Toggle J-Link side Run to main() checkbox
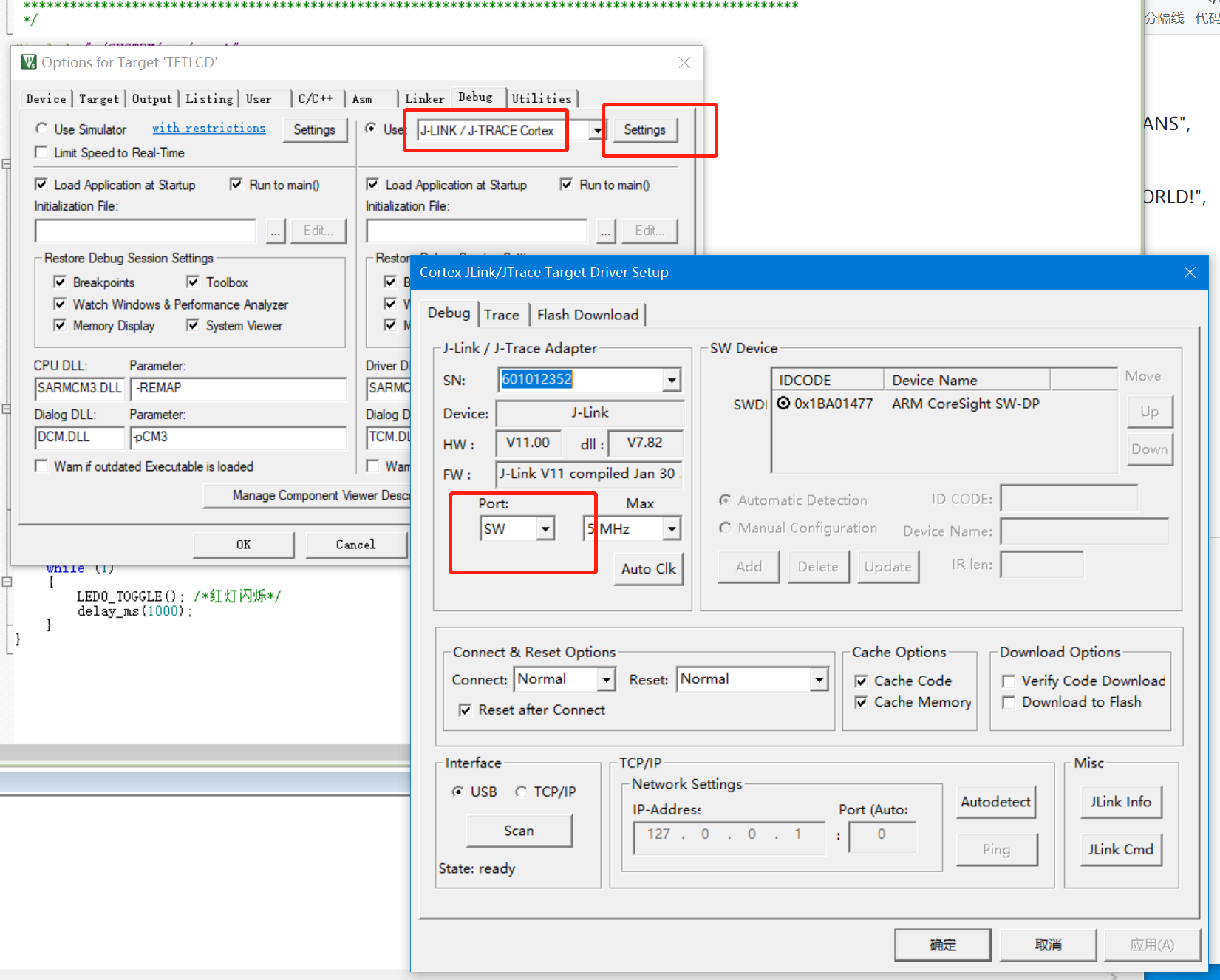This screenshot has width=1220, height=980. click(x=566, y=184)
